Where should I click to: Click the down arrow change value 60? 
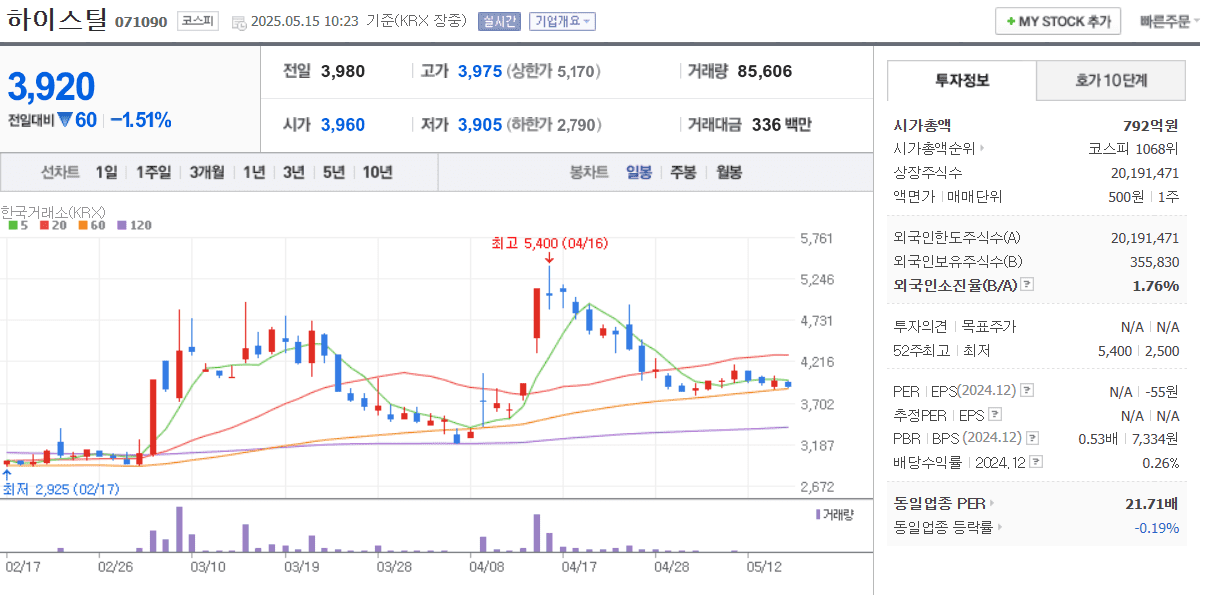coord(77,120)
